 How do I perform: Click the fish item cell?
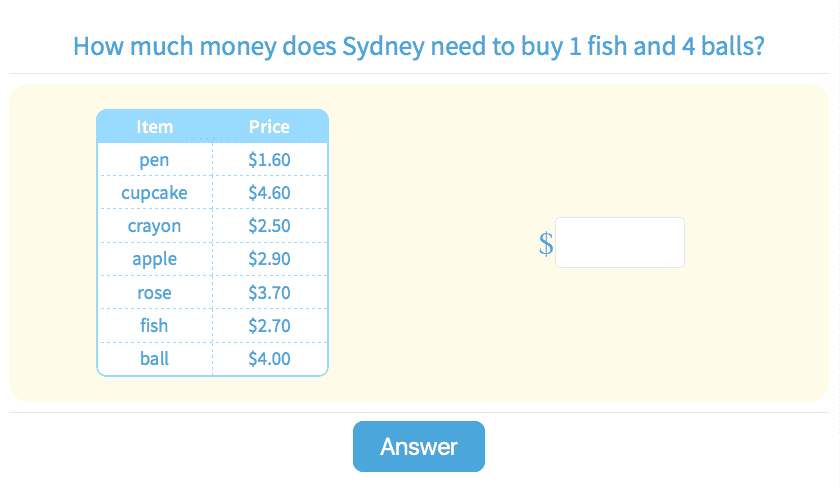click(x=155, y=326)
